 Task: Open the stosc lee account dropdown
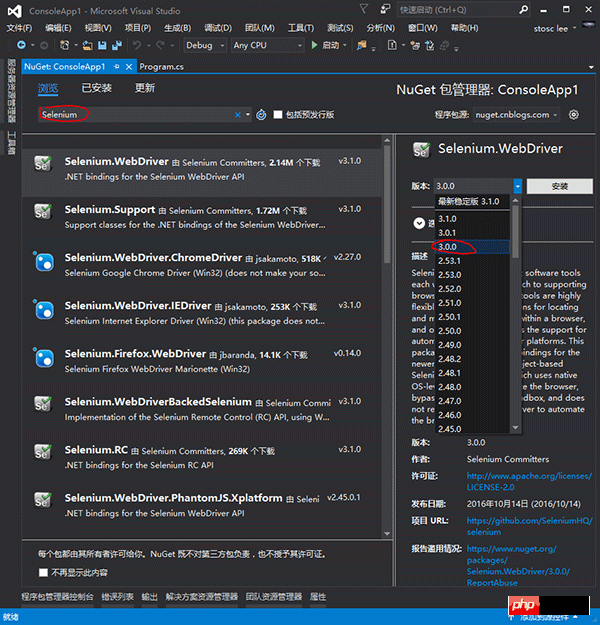click(555, 29)
